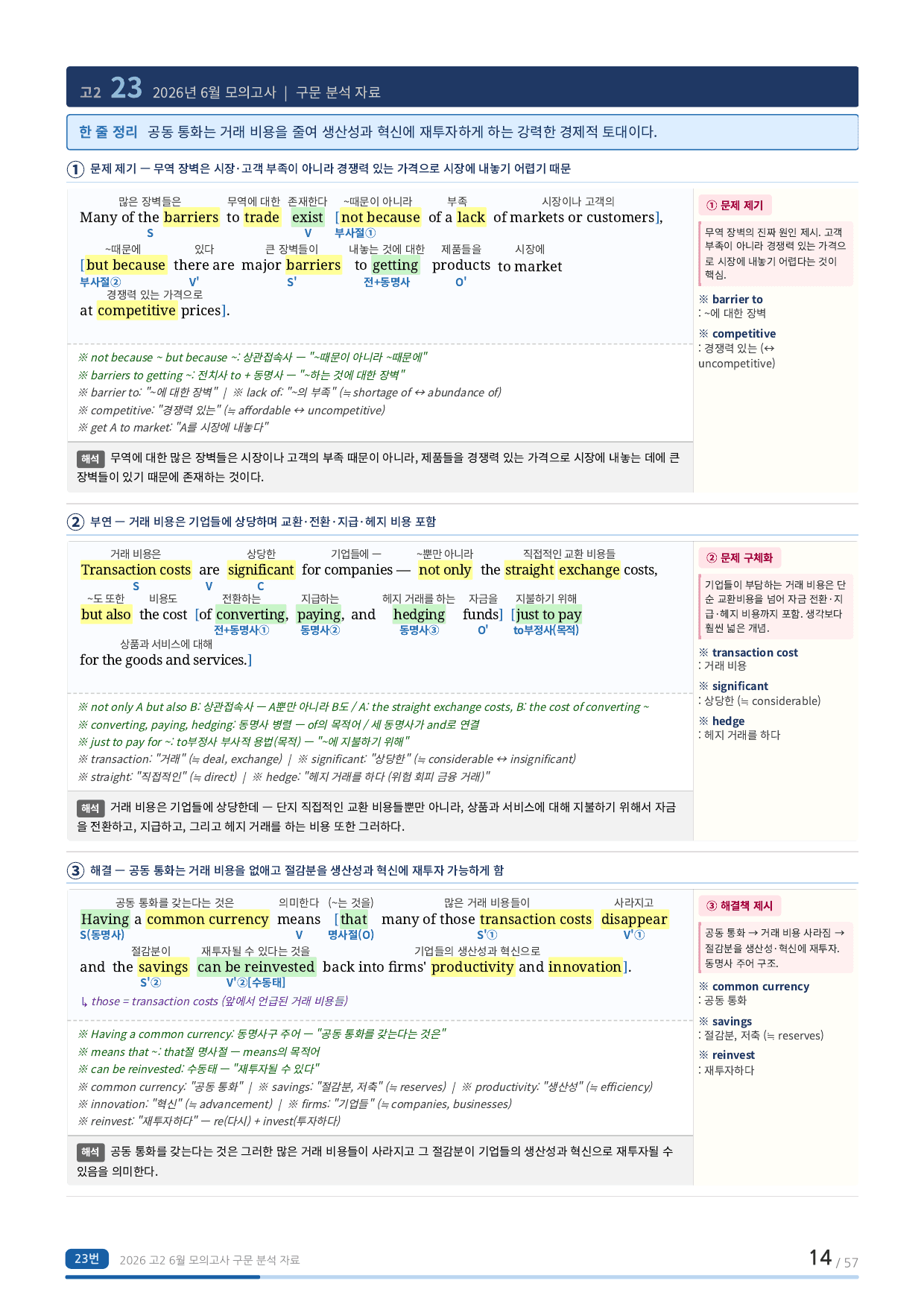The width and height of the screenshot is (924, 1307).
Task: Click the sidebar vocabulary term 'barrier to'
Action: coord(737,300)
